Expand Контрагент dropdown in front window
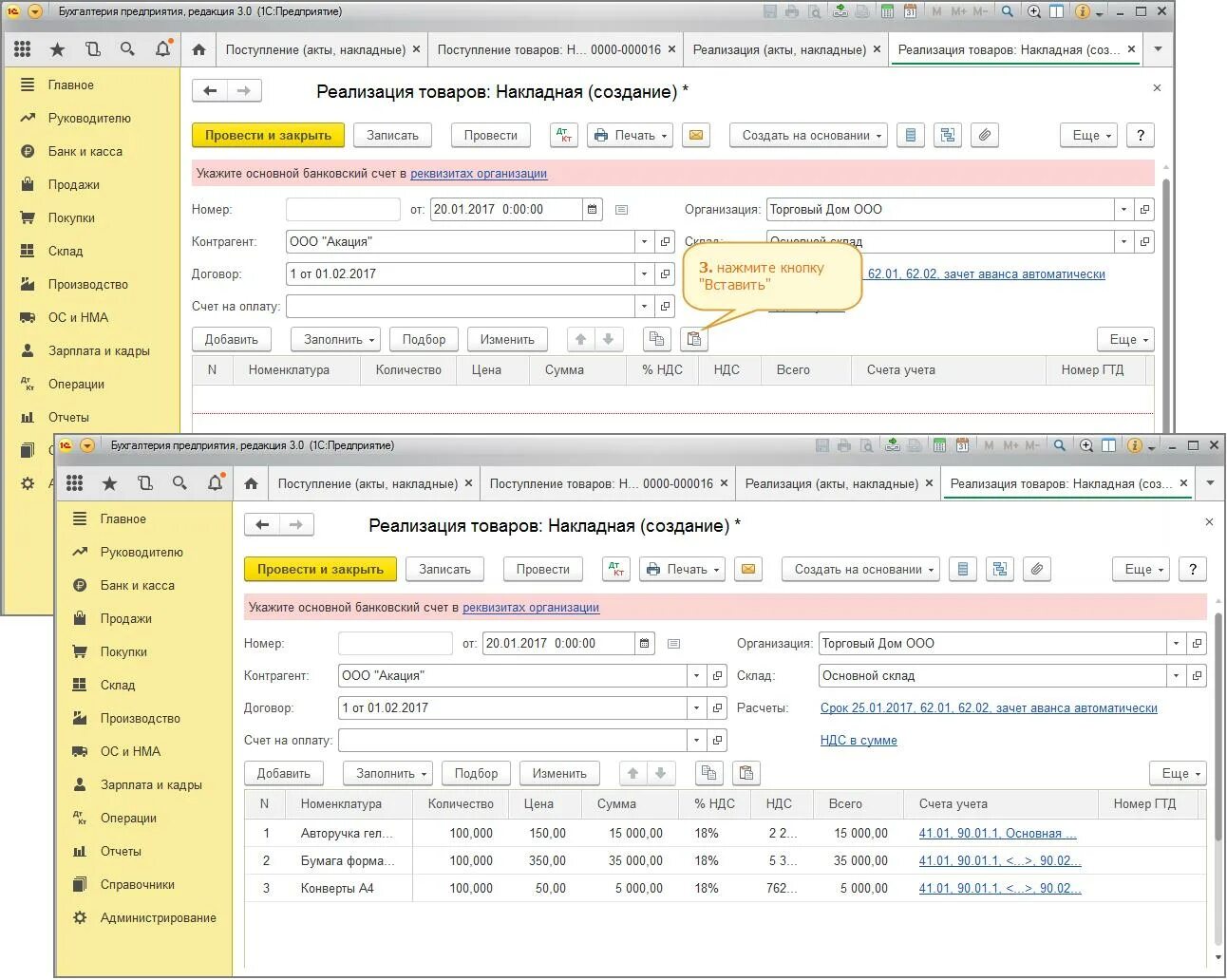The width and height of the screenshot is (1227, 980). 696,675
